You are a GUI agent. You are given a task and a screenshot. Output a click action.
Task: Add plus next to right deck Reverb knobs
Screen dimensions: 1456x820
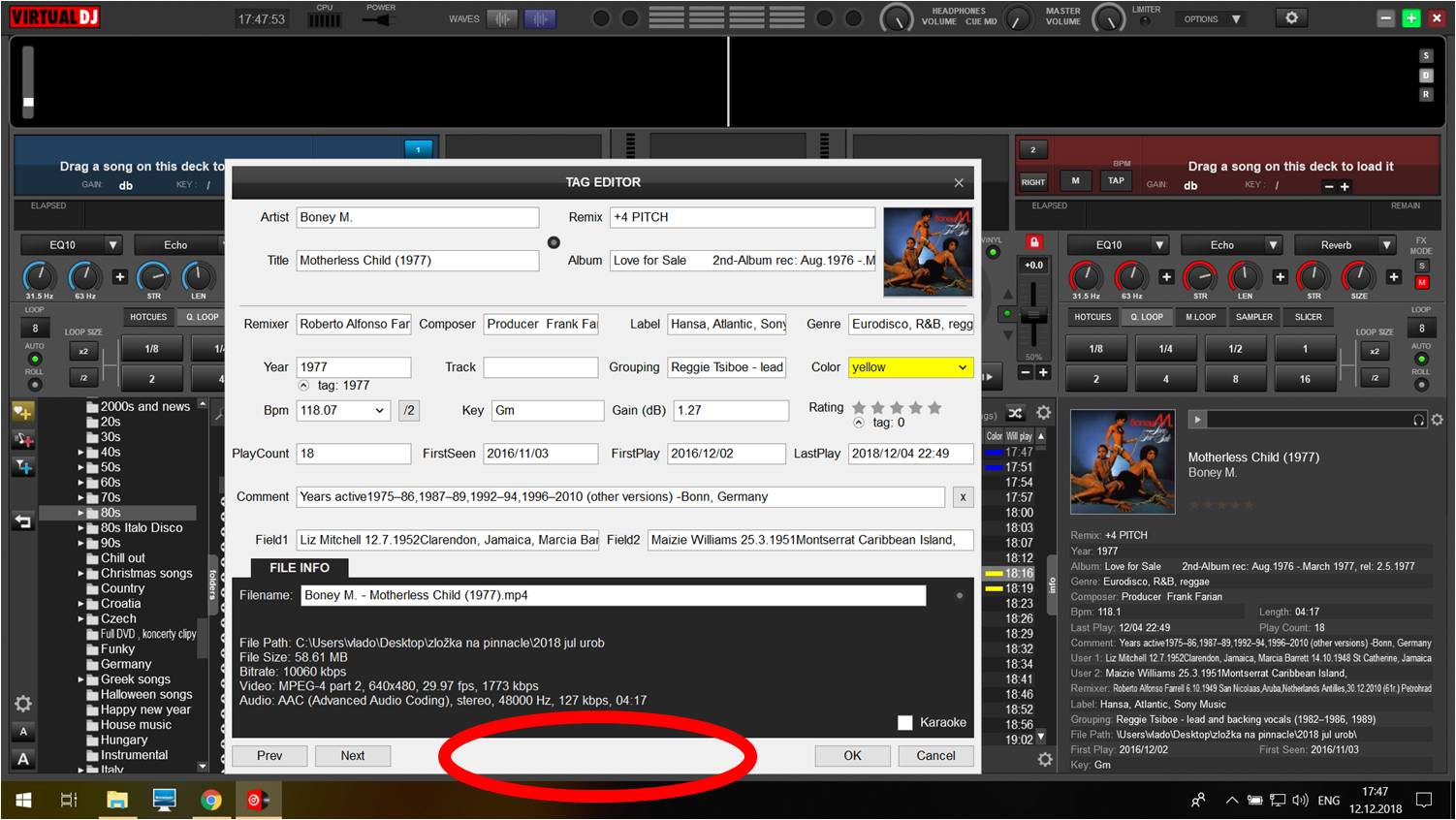1393,277
